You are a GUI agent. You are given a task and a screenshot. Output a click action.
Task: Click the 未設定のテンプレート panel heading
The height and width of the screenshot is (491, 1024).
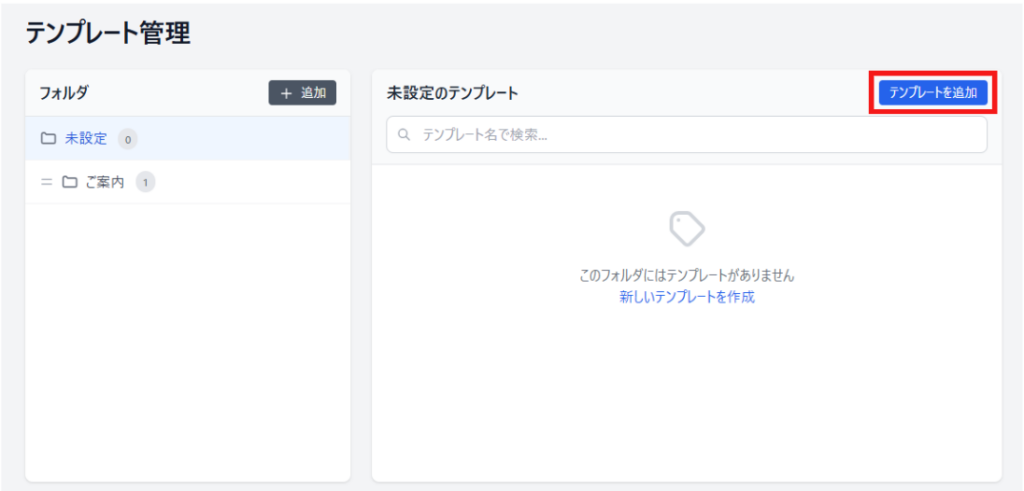pos(452,93)
